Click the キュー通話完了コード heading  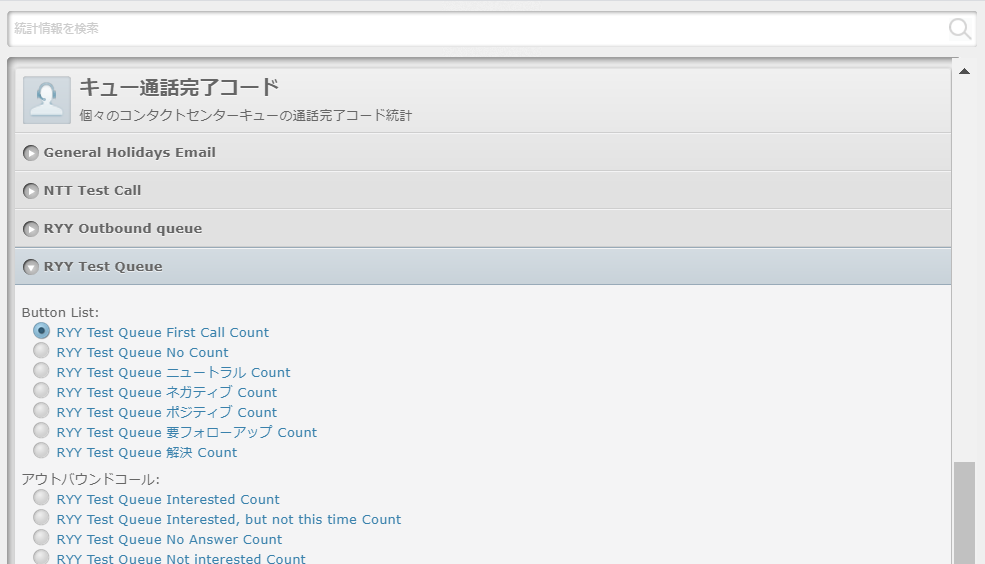click(x=179, y=87)
